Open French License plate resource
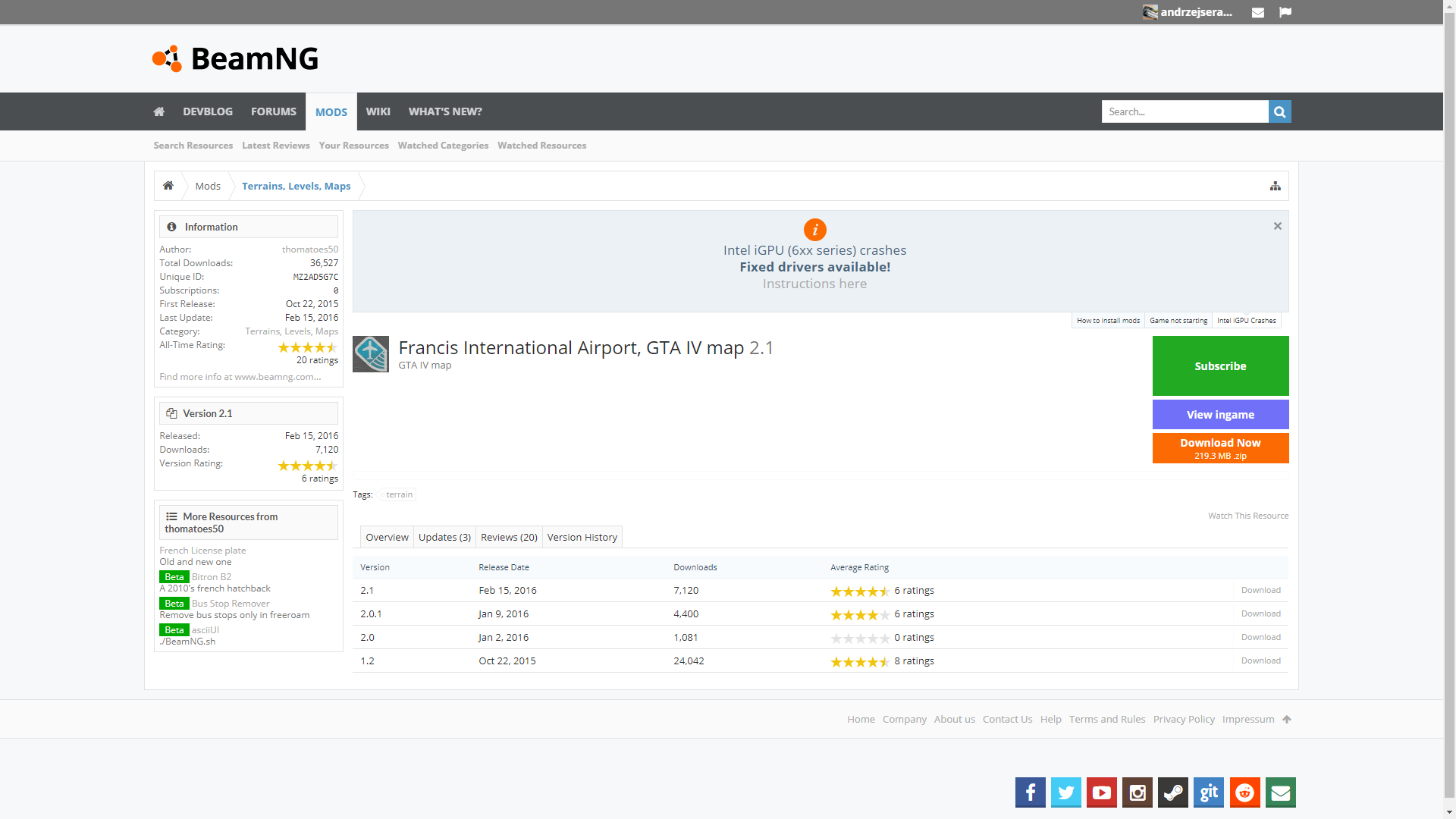The height and width of the screenshot is (819, 1456). click(202, 551)
